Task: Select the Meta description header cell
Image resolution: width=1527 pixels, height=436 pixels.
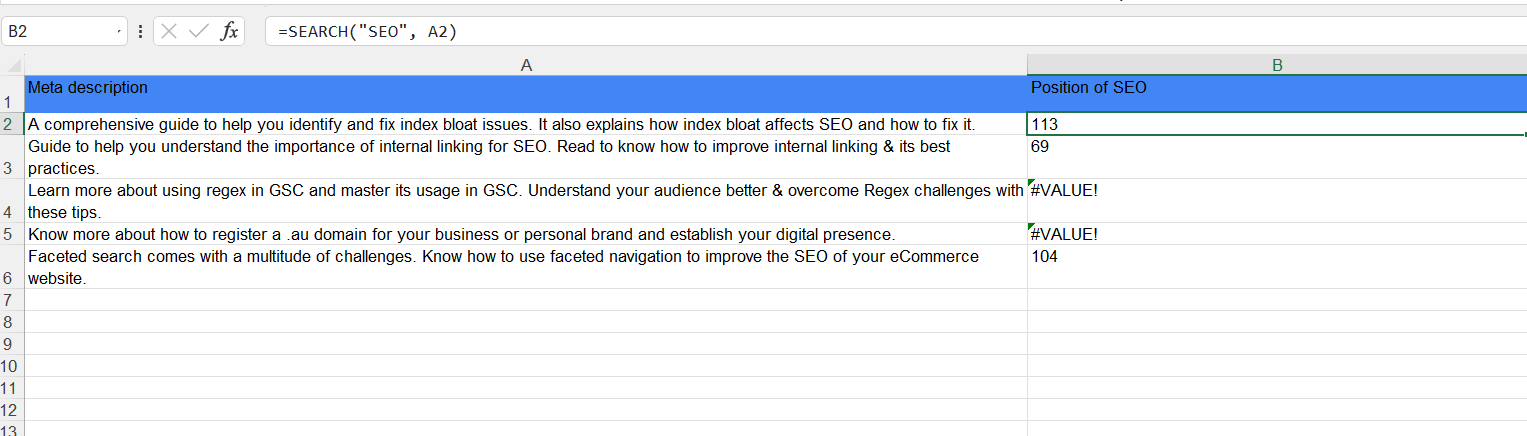Action: [x=526, y=95]
